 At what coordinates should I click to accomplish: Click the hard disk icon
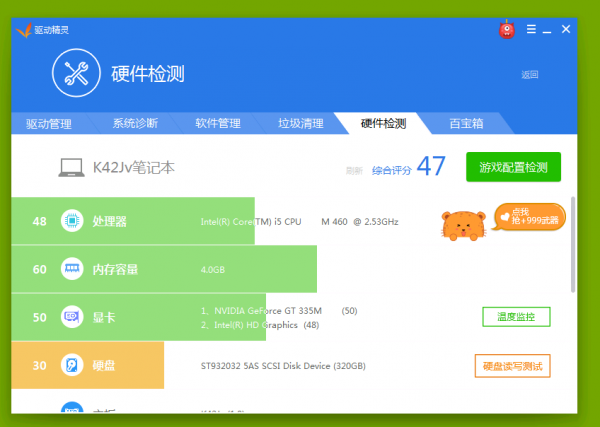tap(72, 365)
